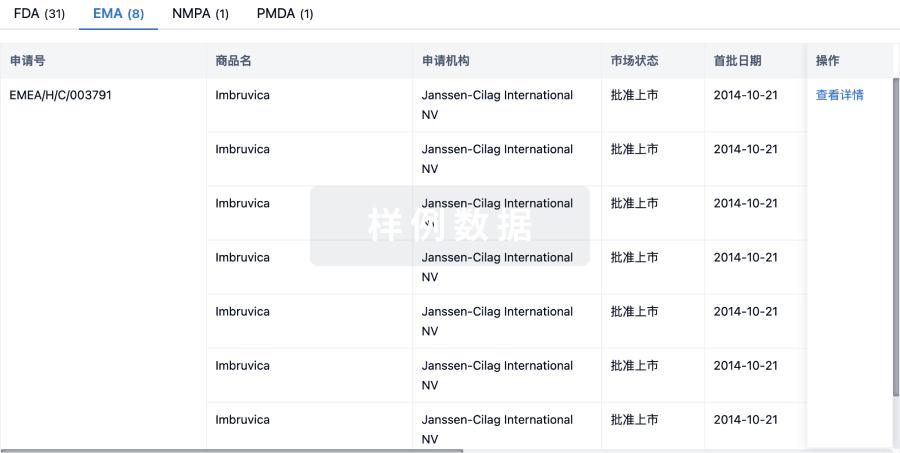Open the NMPA (1) tab
Image resolution: width=900 pixels, height=453 pixels.
(x=200, y=14)
